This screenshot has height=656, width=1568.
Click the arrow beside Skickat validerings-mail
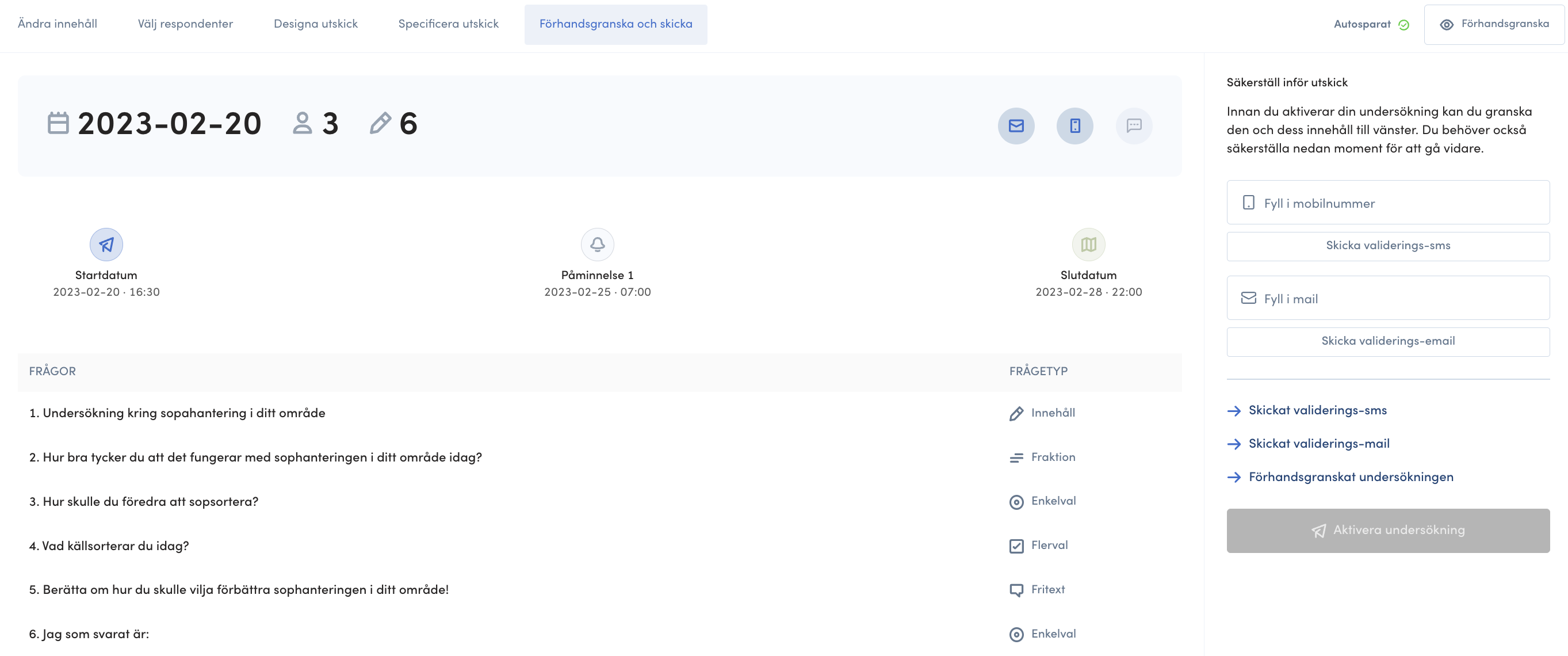pyautogui.click(x=1234, y=444)
